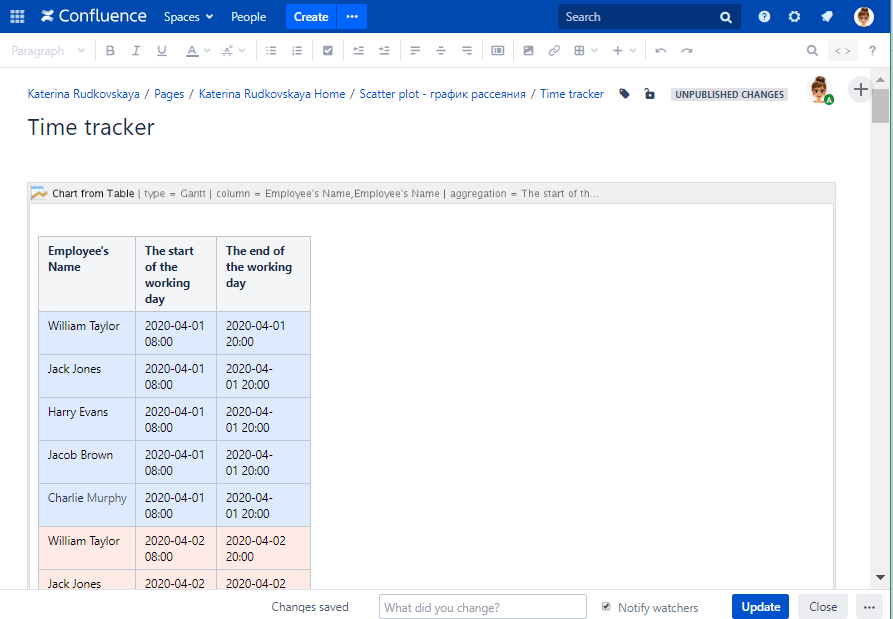Screen dimensions: 893x619
Task: Toggle bold formatting in the editor toolbar
Action: pyautogui.click(x=110, y=50)
